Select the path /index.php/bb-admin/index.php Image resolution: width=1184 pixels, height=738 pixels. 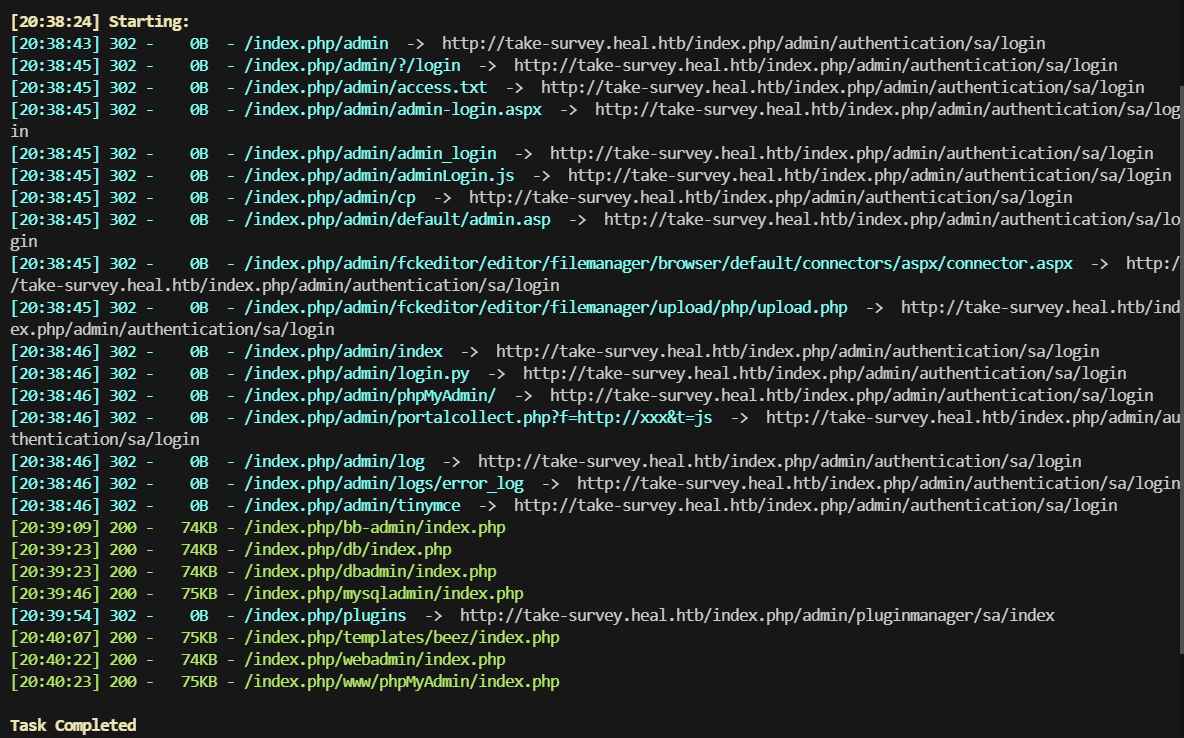375,527
